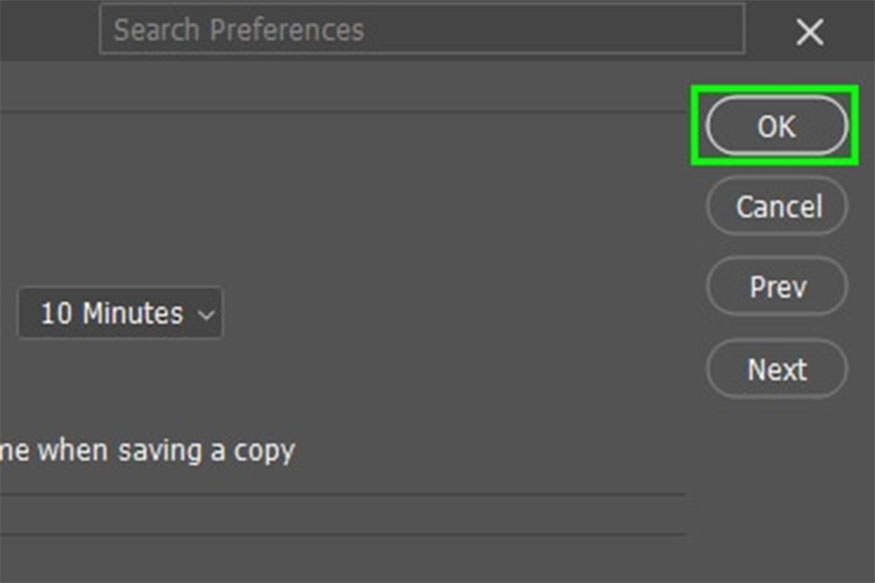The width and height of the screenshot is (875, 583).
Task: Go to previous preferences page with Prev
Action: (776, 288)
